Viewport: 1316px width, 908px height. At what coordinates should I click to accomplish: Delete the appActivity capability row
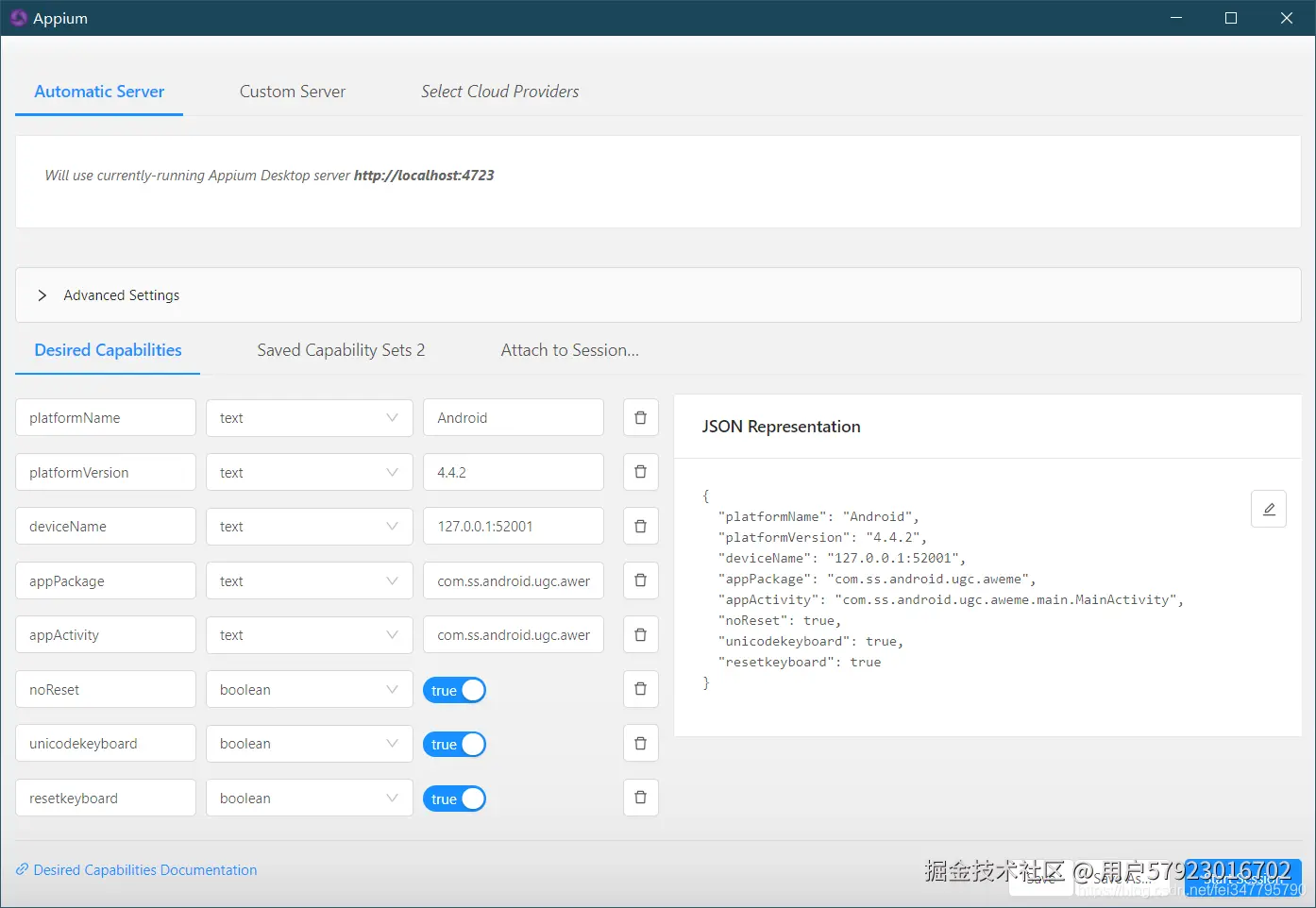click(x=641, y=634)
